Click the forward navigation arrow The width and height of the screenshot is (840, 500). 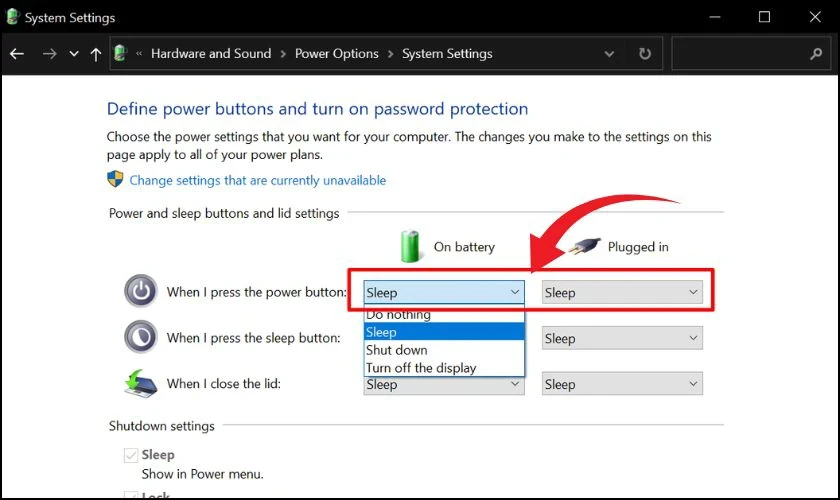49,54
